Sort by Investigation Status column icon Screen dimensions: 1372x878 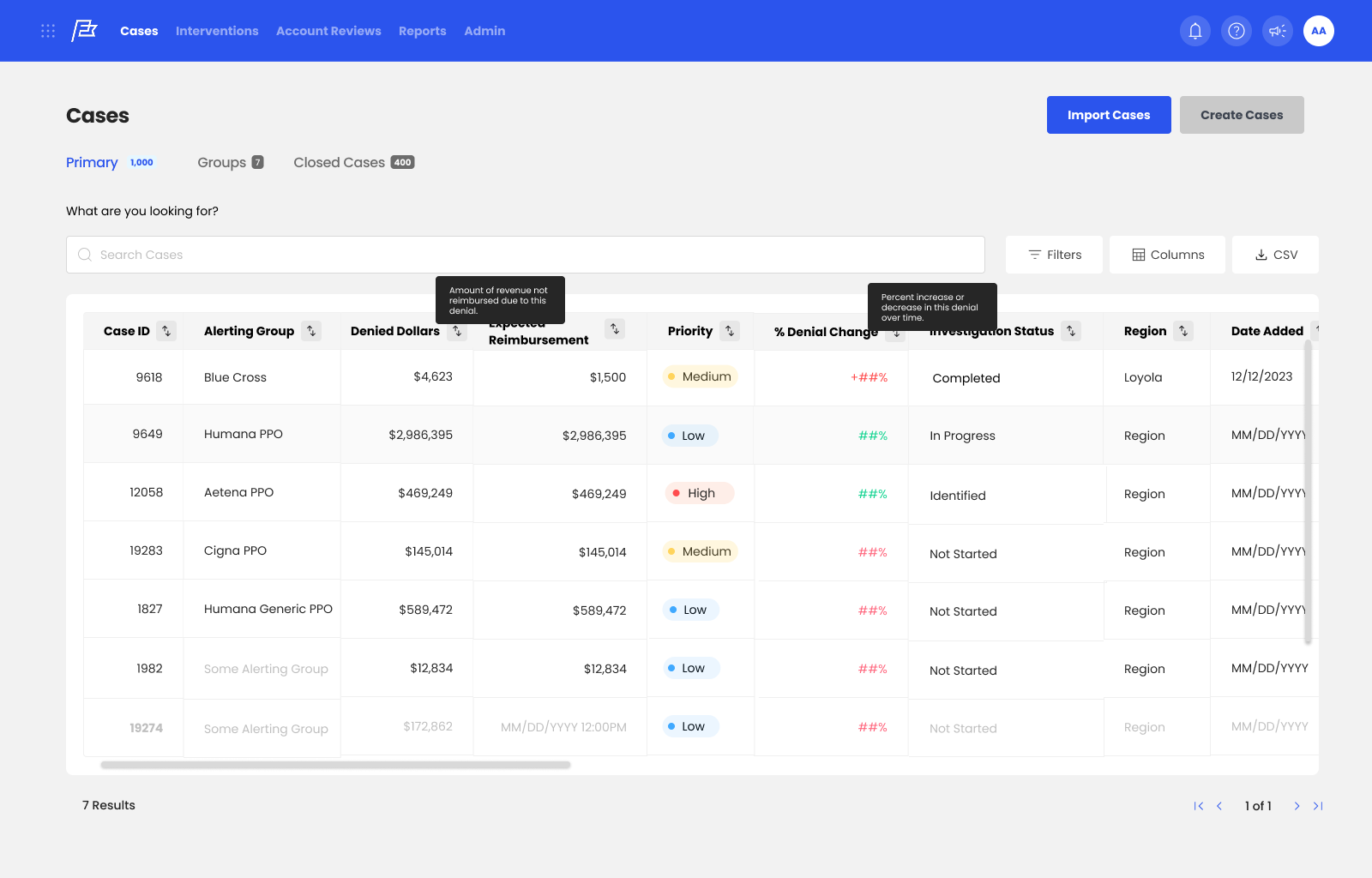click(1071, 331)
